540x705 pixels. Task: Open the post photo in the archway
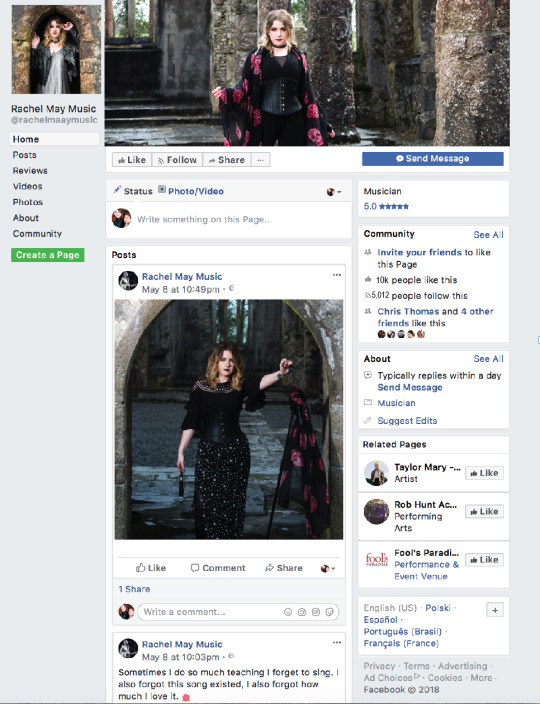pyautogui.click(x=229, y=419)
